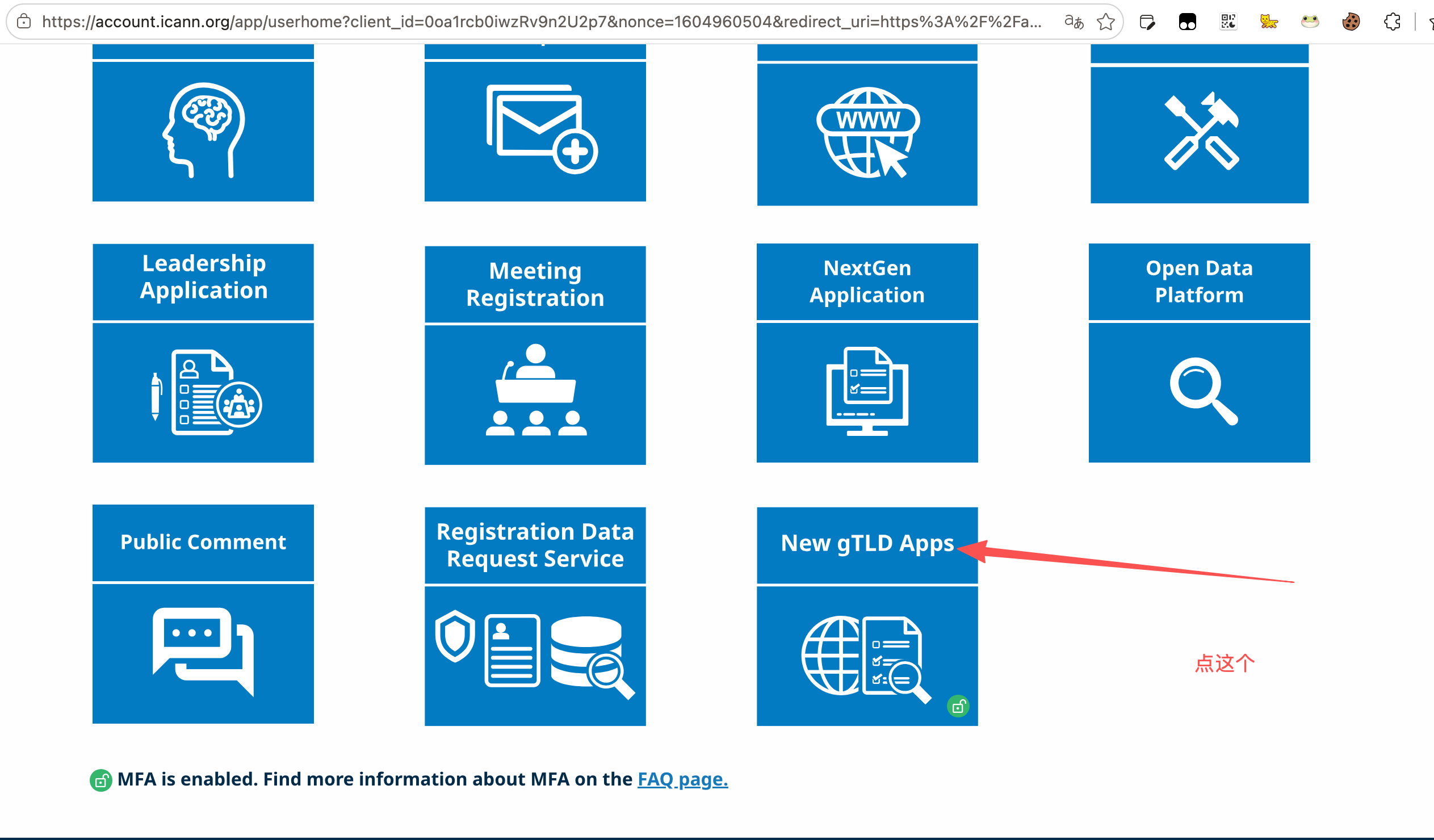Open the crossed wrench and hammer tile
This screenshot has height=840, width=1434.
pos(1200,135)
